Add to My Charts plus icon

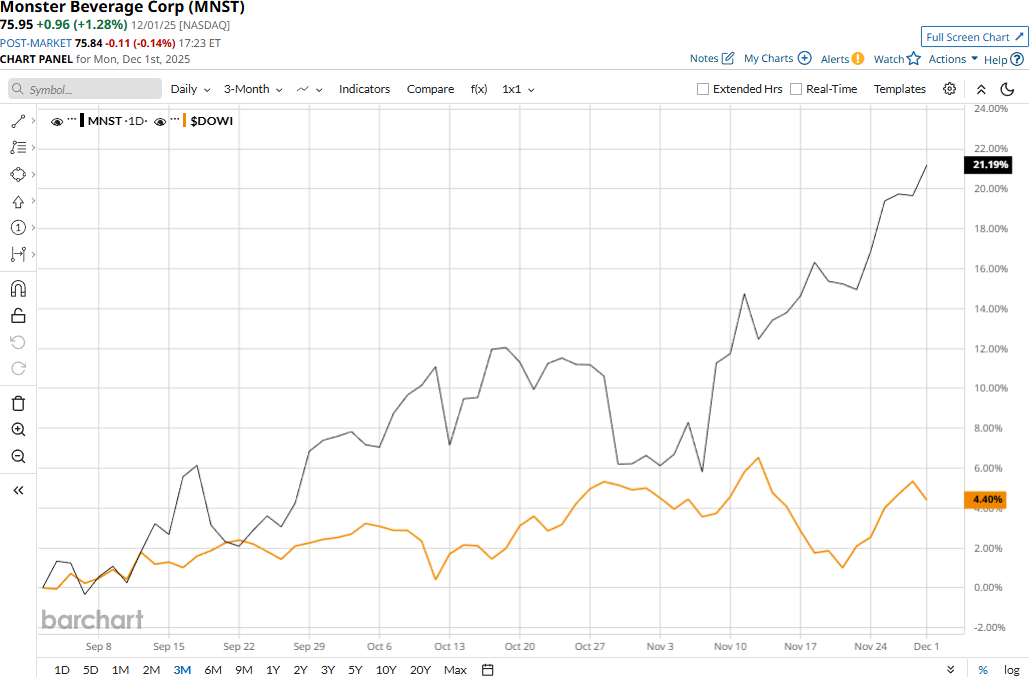click(x=805, y=58)
